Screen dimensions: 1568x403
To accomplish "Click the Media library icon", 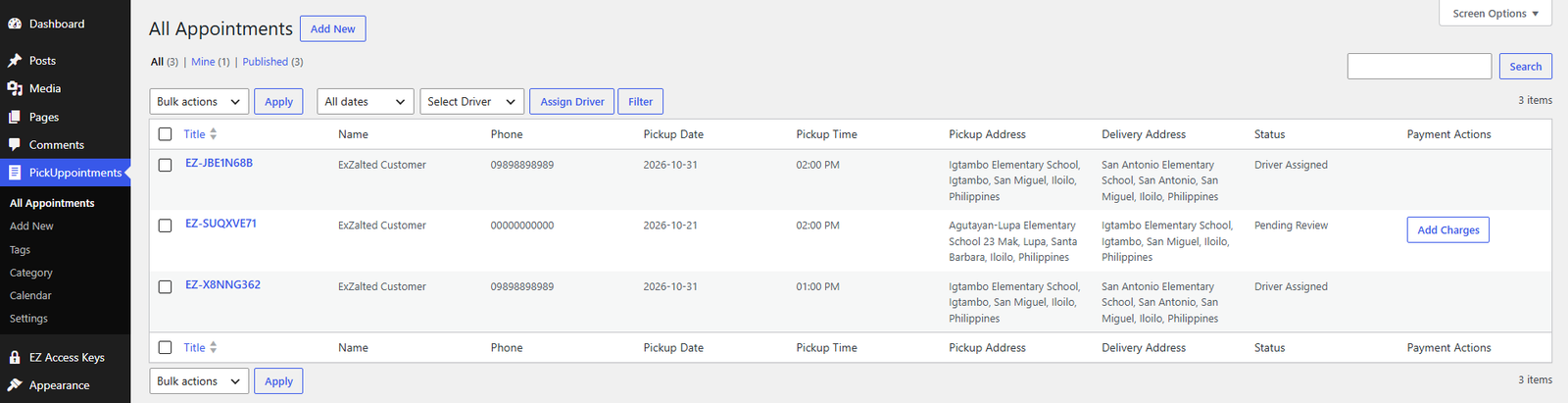I will point(15,88).
